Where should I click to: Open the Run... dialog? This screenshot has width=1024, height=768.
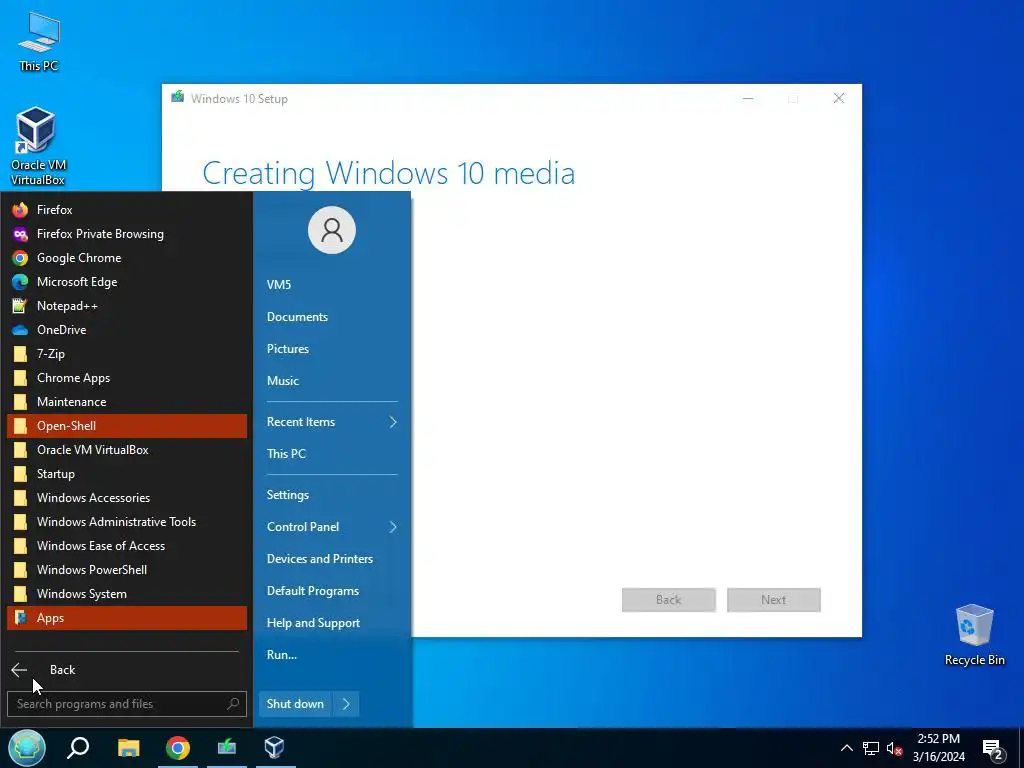tap(332, 655)
